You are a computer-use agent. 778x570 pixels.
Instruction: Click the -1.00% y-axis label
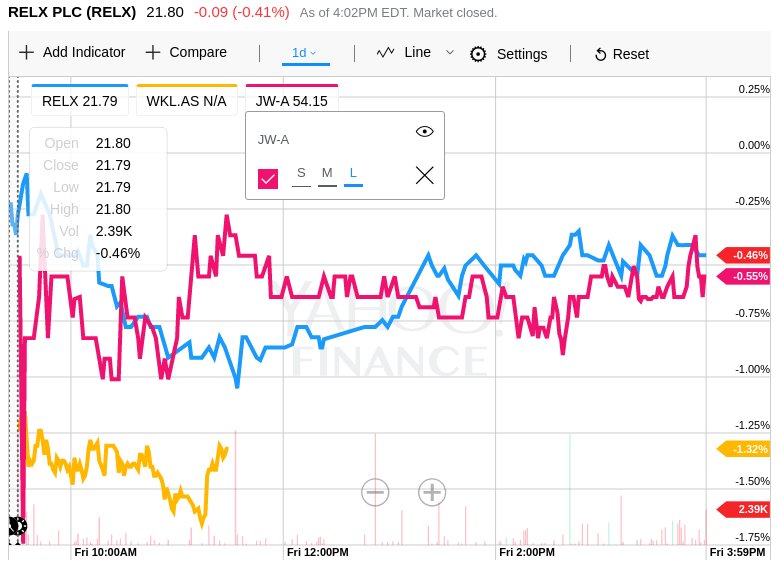click(x=752, y=370)
